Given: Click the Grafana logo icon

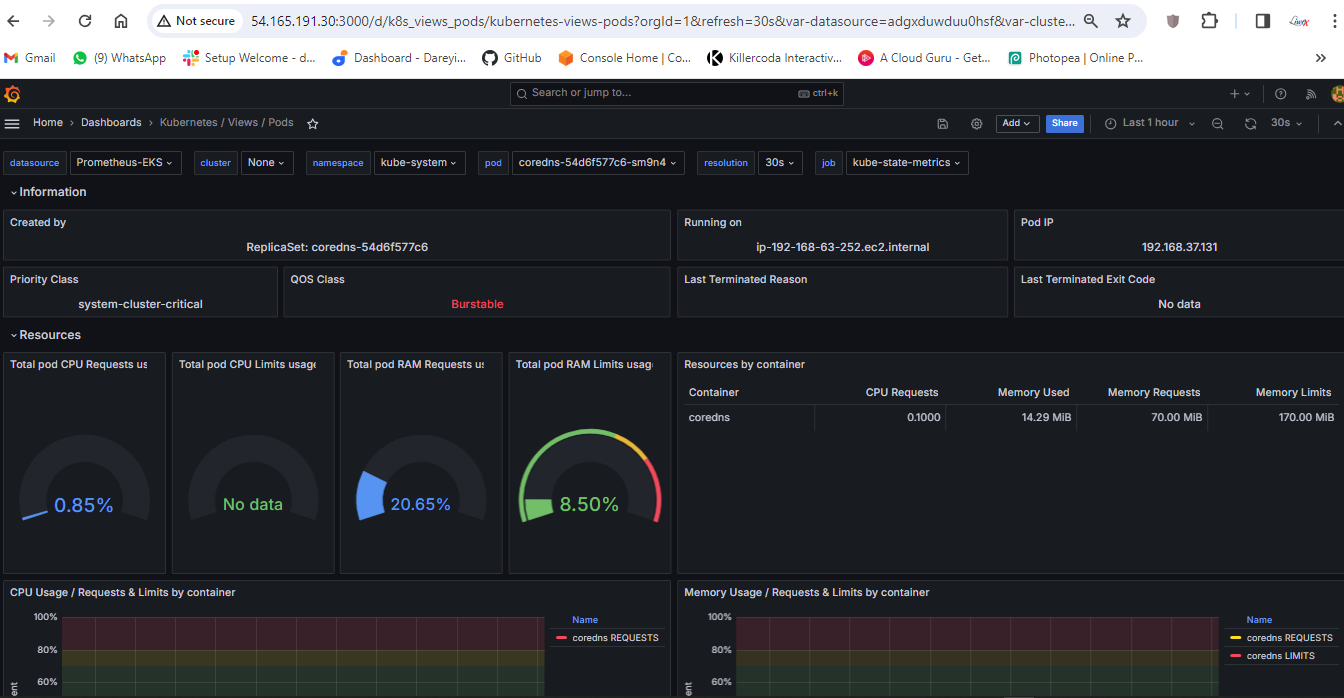Looking at the screenshot, I should pyautogui.click(x=13, y=94).
